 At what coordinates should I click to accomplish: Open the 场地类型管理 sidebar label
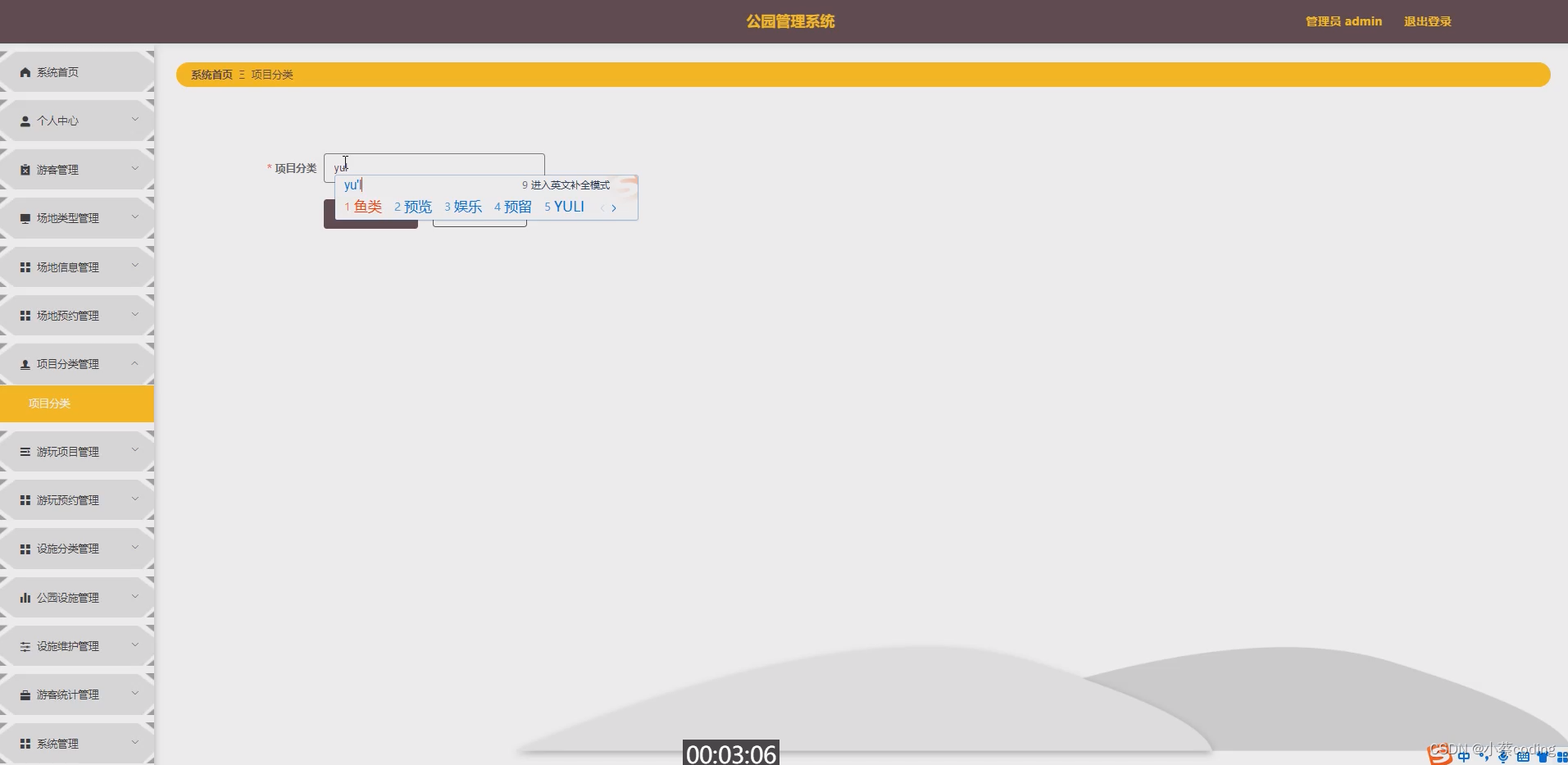pyautogui.click(x=68, y=218)
